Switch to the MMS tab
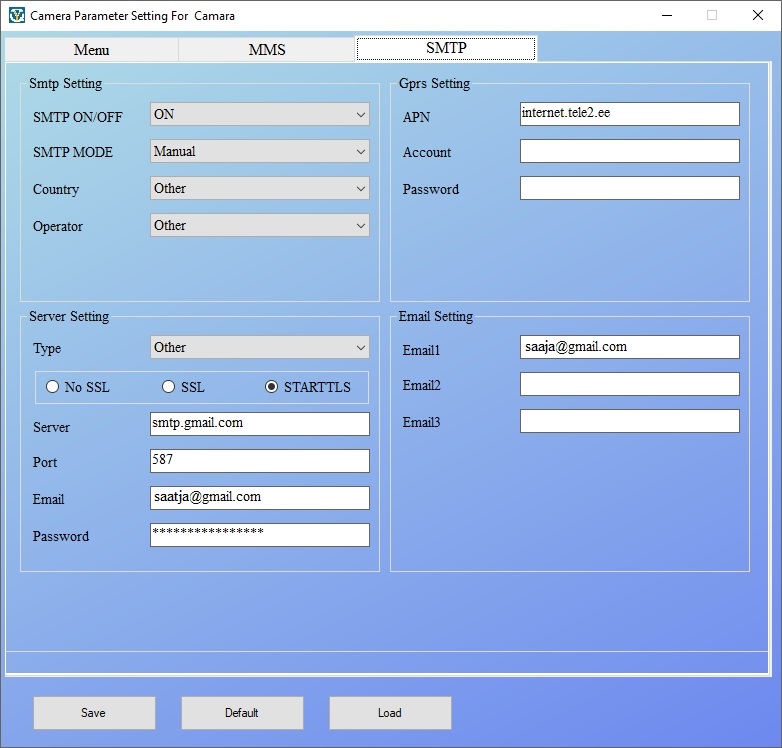 (x=267, y=50)
